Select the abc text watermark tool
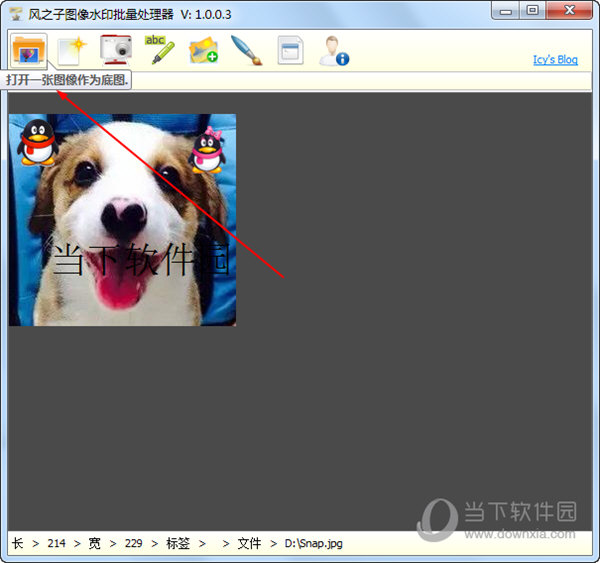Screen dimensions: 600x563 (x=159, y=49)
